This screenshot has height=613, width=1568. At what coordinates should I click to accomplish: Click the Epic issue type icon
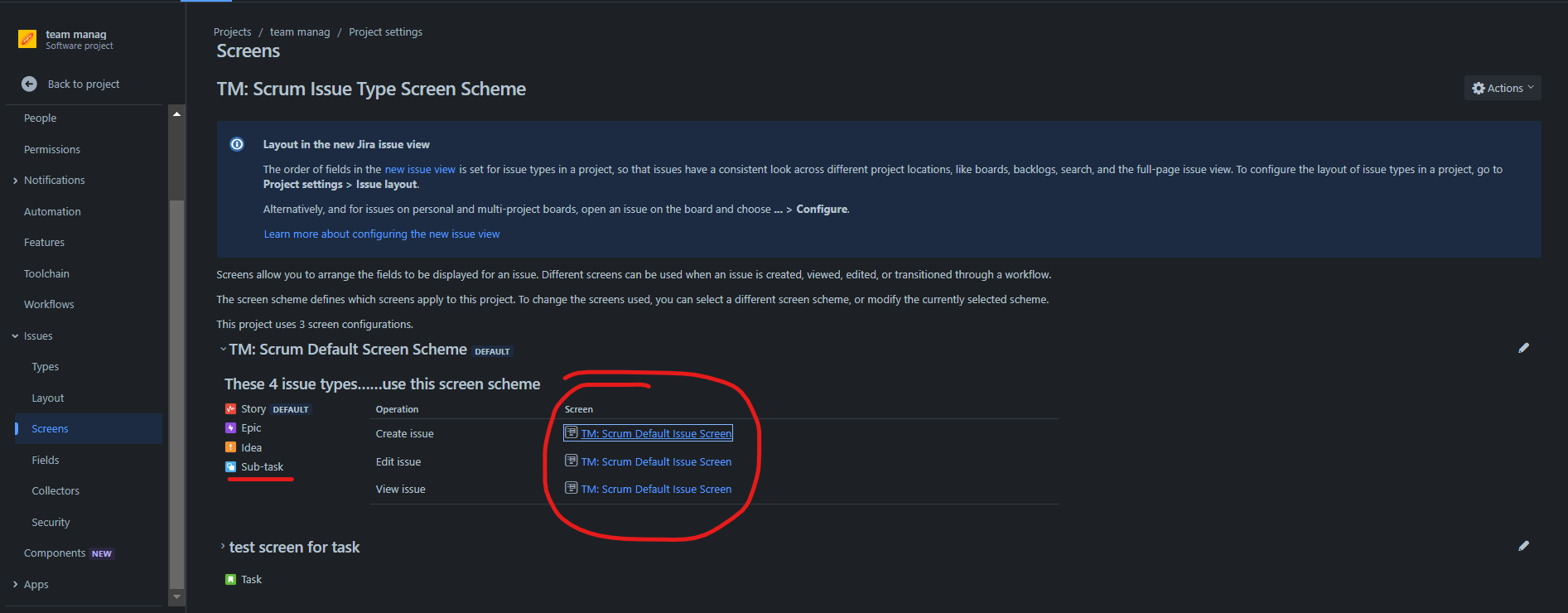tap(230, 427)
